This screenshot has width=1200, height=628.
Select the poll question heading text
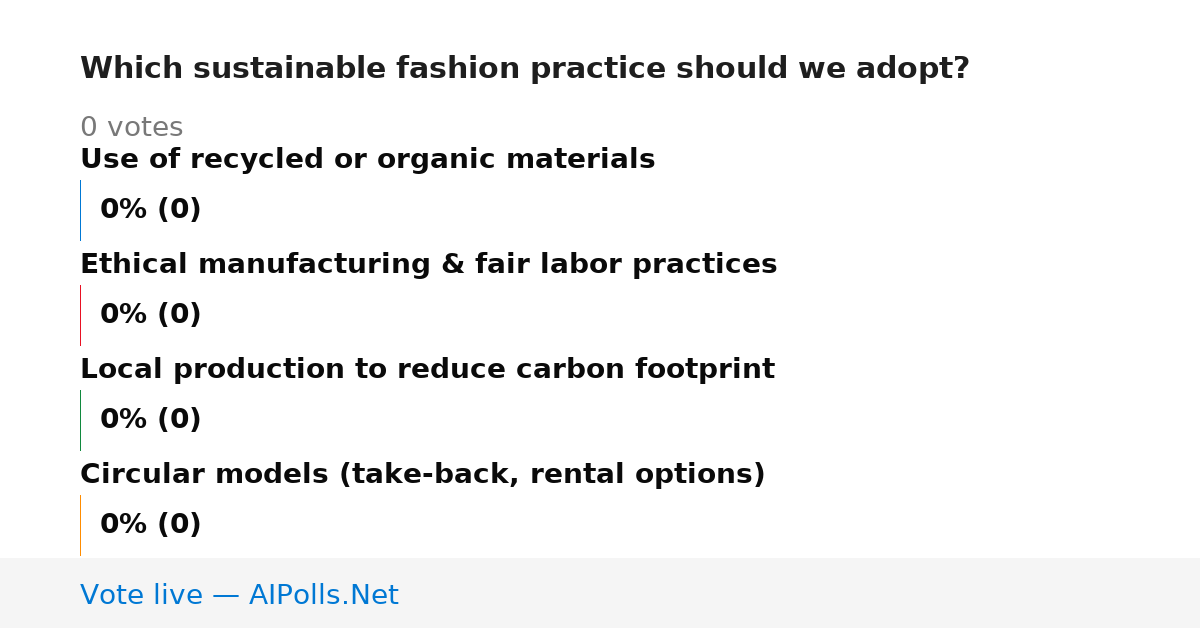click(x=525, y=69)
